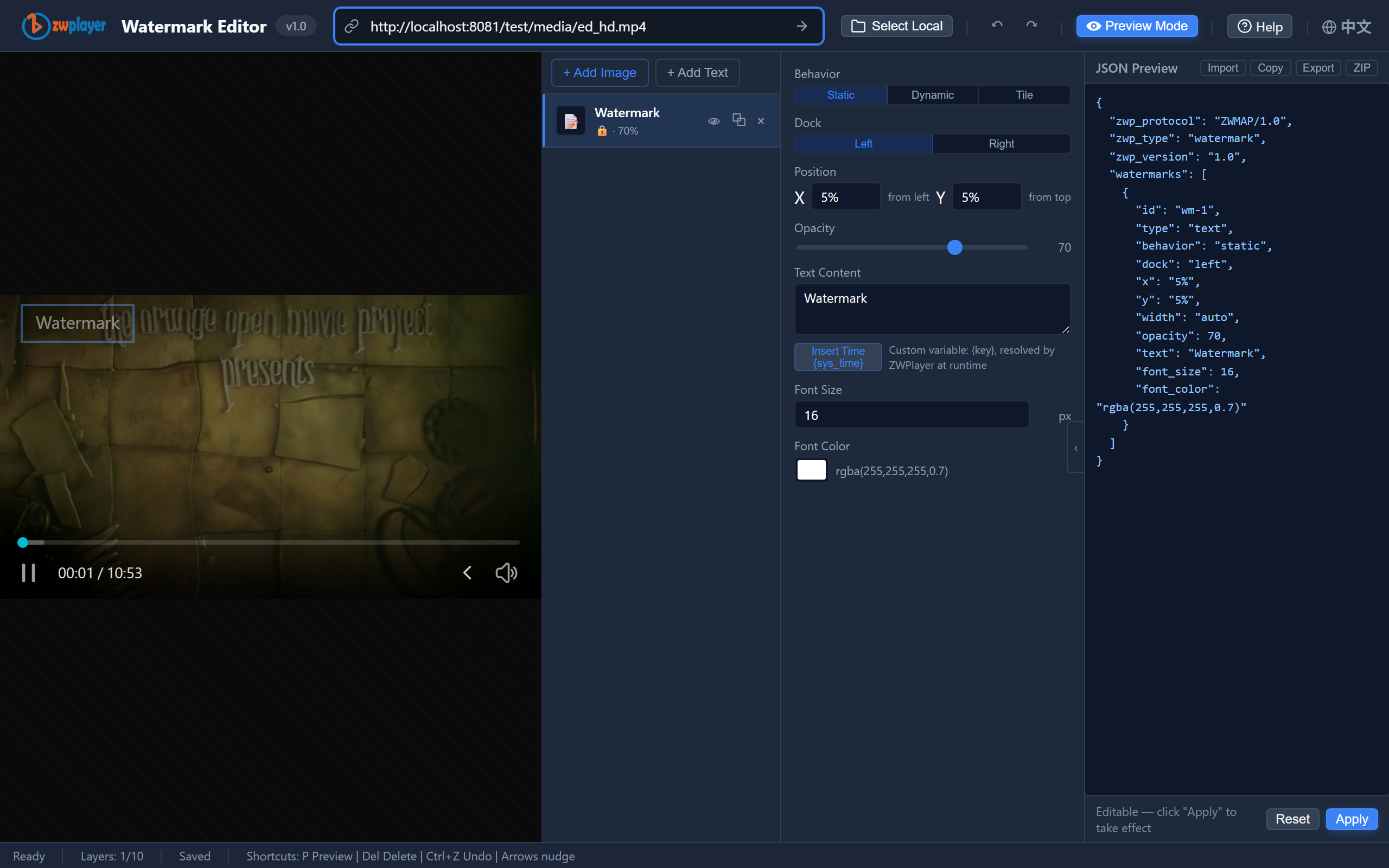Copy the JSON preview
This screenshot has width=1389, height=868.
1270,68
